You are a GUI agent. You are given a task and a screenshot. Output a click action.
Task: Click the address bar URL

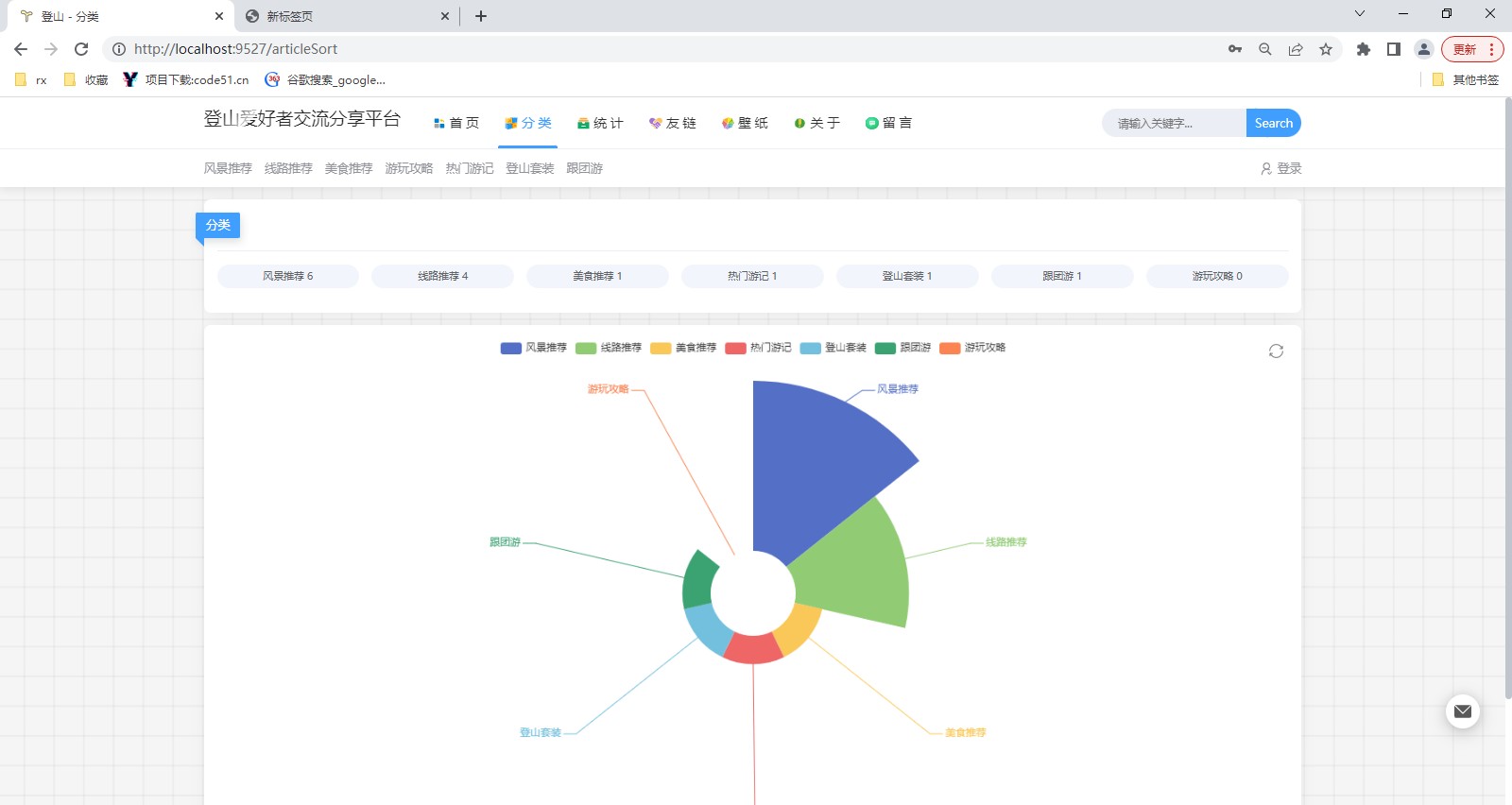point(235,49)
